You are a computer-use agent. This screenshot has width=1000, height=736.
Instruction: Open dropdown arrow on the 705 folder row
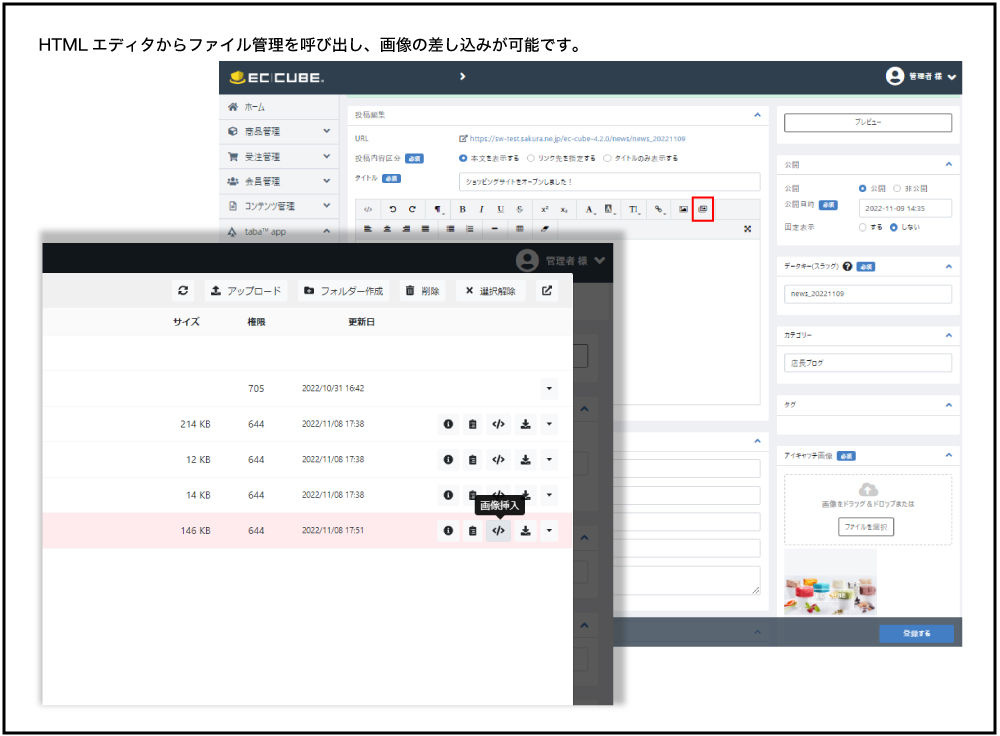549,388
